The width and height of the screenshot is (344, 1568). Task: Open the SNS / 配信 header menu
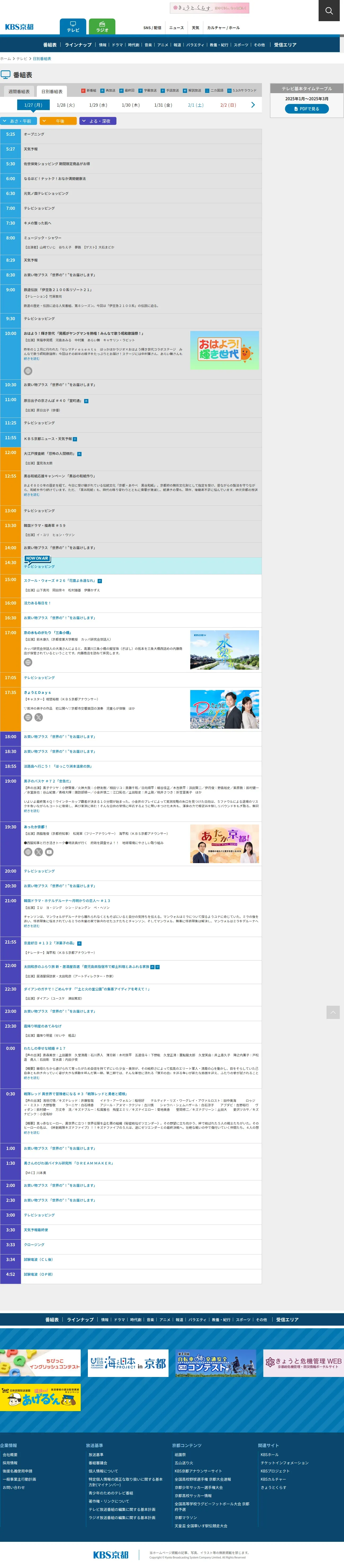[152, 28]
